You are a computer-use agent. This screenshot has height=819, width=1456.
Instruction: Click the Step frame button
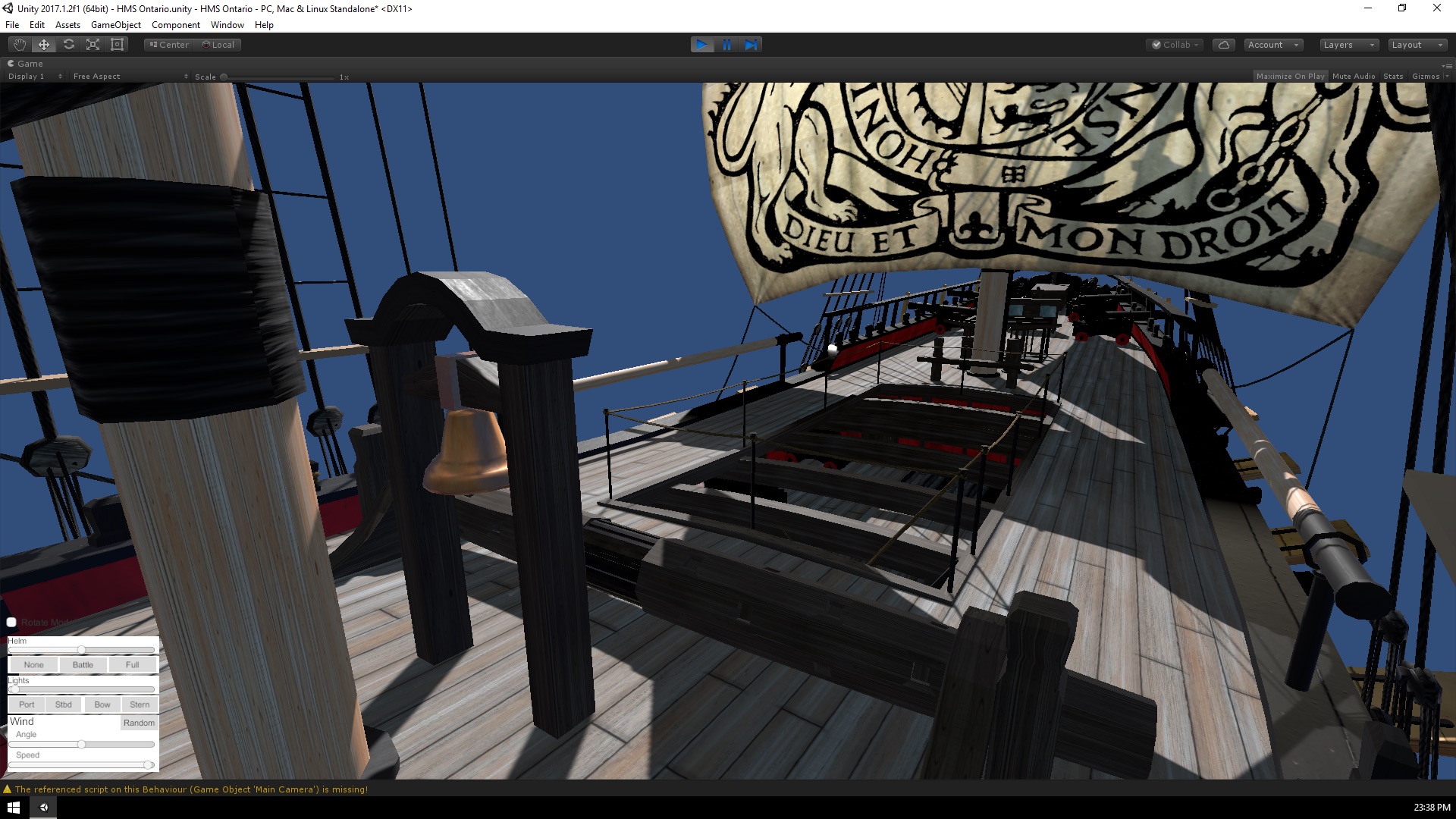tap(751, 45)
